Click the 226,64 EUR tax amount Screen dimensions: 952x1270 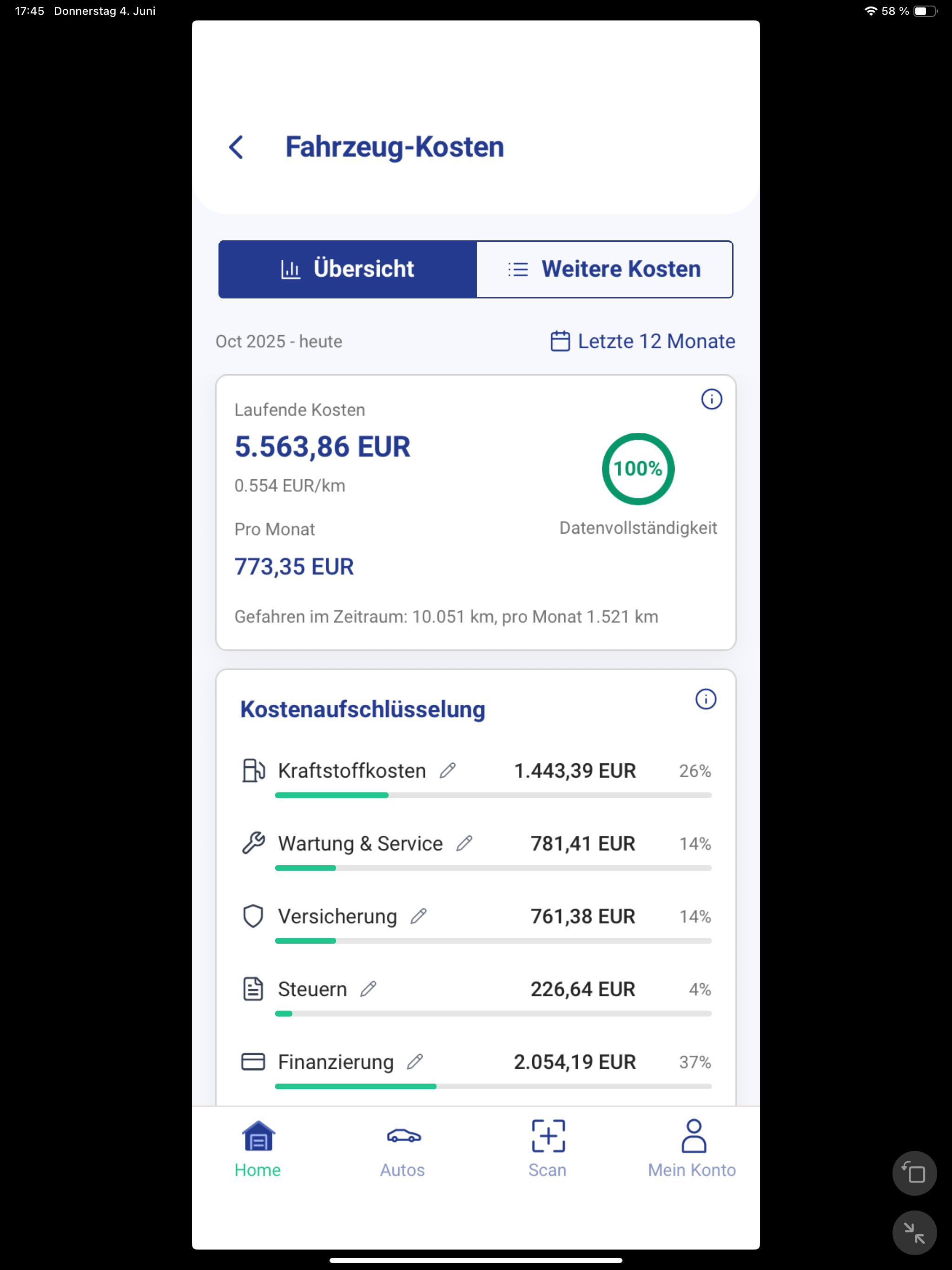pos(583,989)
